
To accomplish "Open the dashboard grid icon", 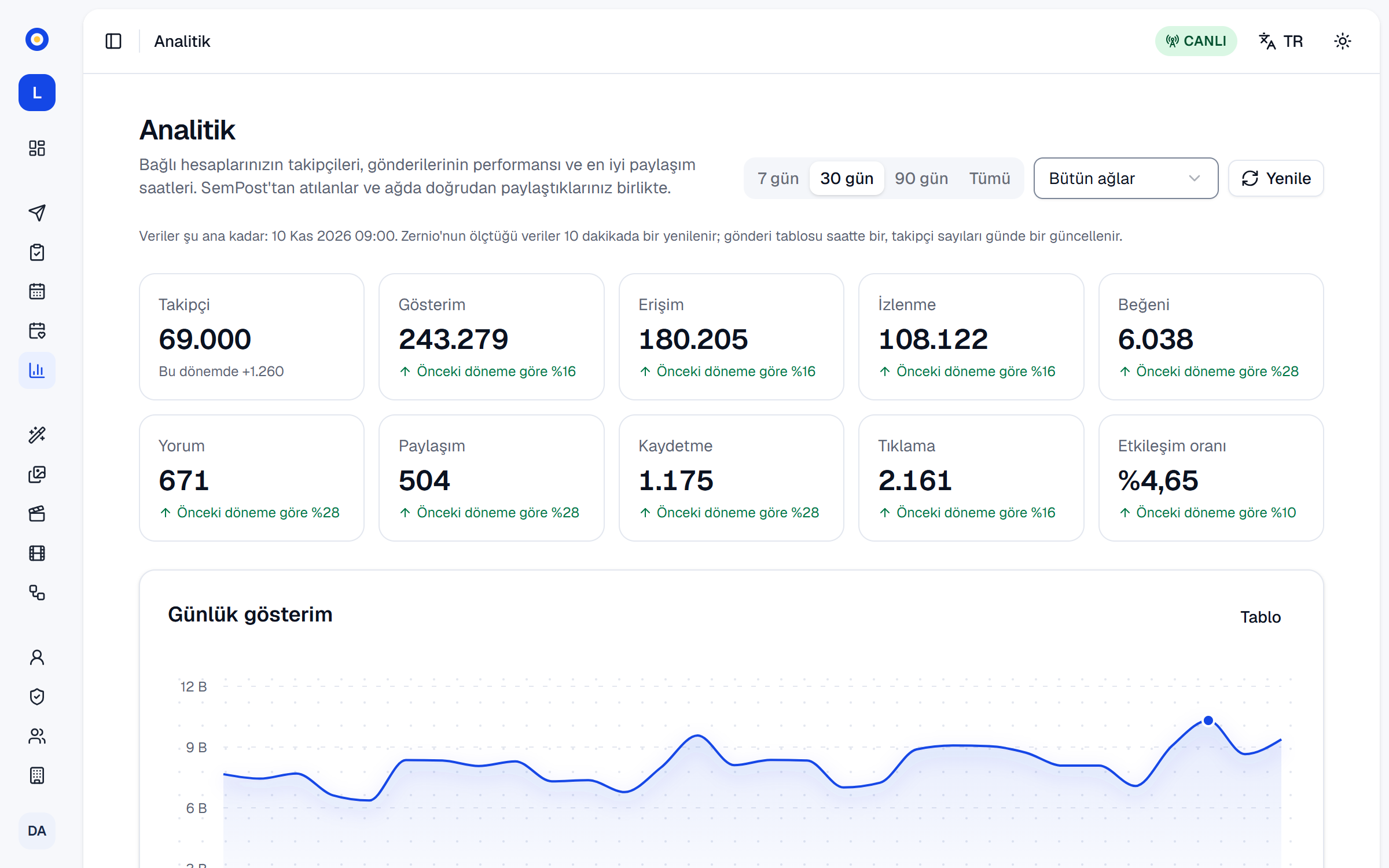I will pos(37,148).
